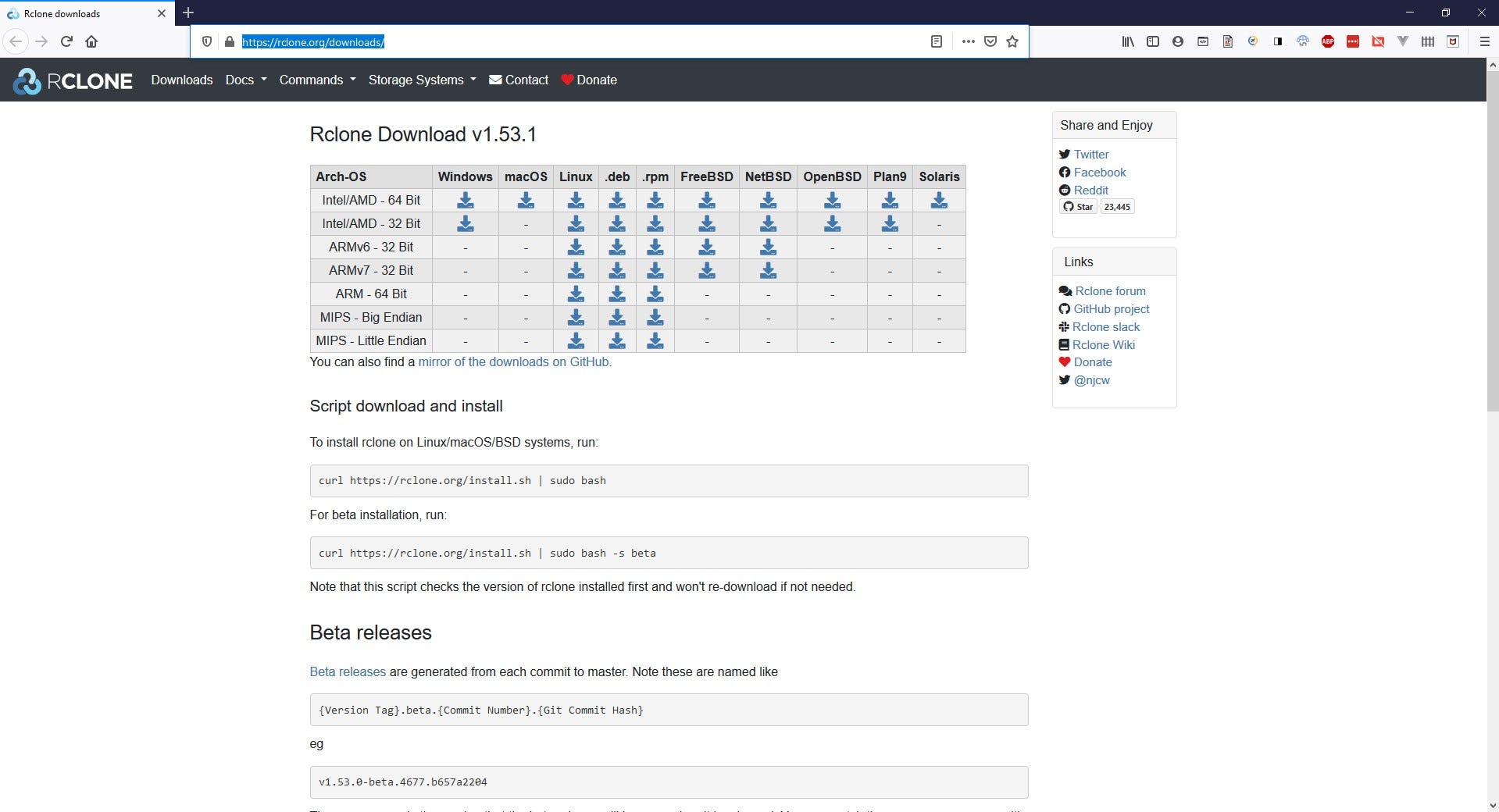Open tracking protection shield panel
This screenshot has height=812, width=1499.
tap(207, 41)
